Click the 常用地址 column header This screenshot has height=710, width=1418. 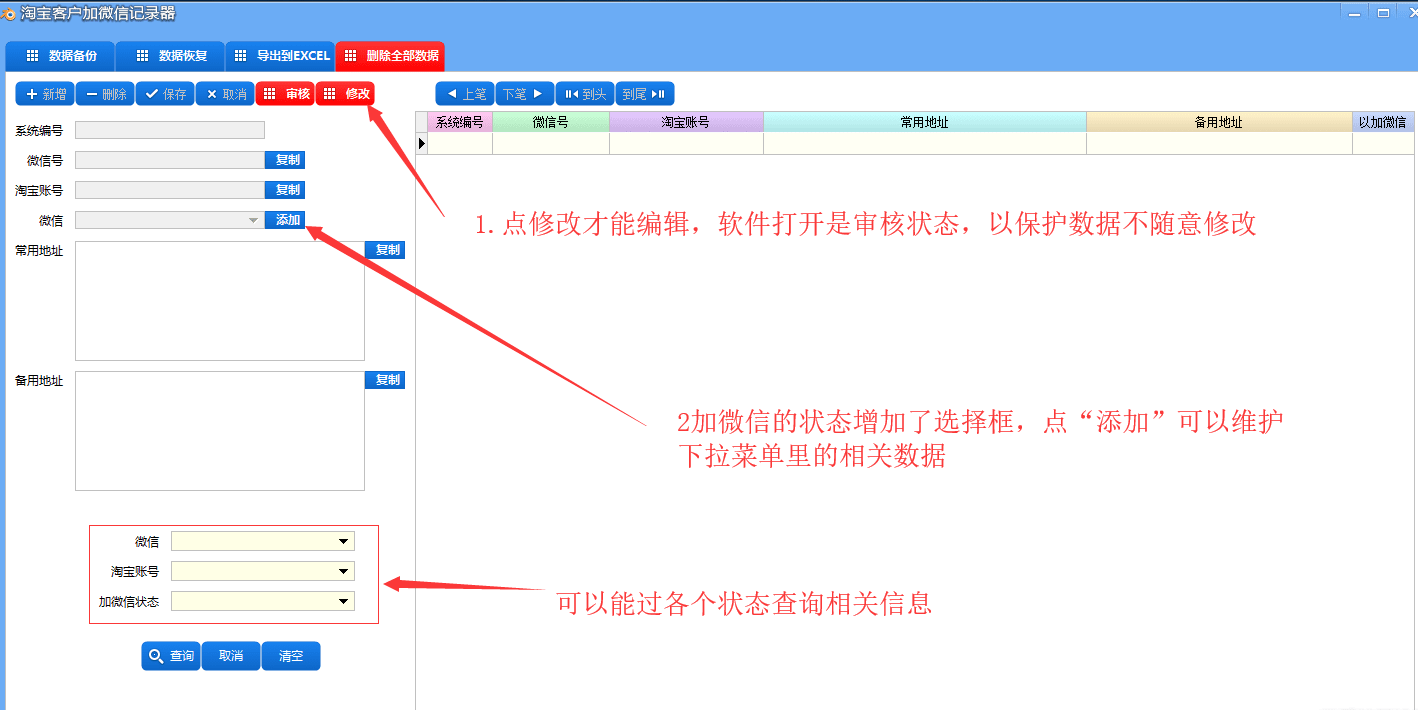[925, 122]
